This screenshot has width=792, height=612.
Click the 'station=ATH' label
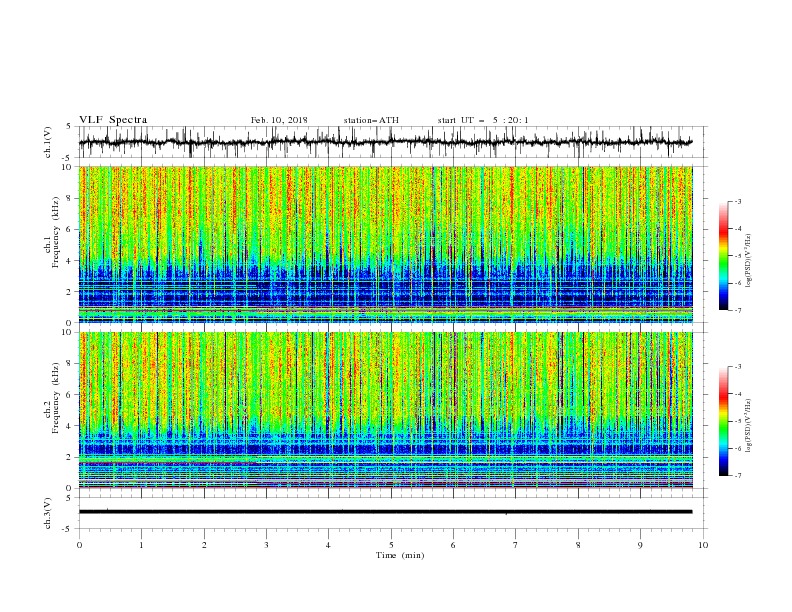coord(371,120)
